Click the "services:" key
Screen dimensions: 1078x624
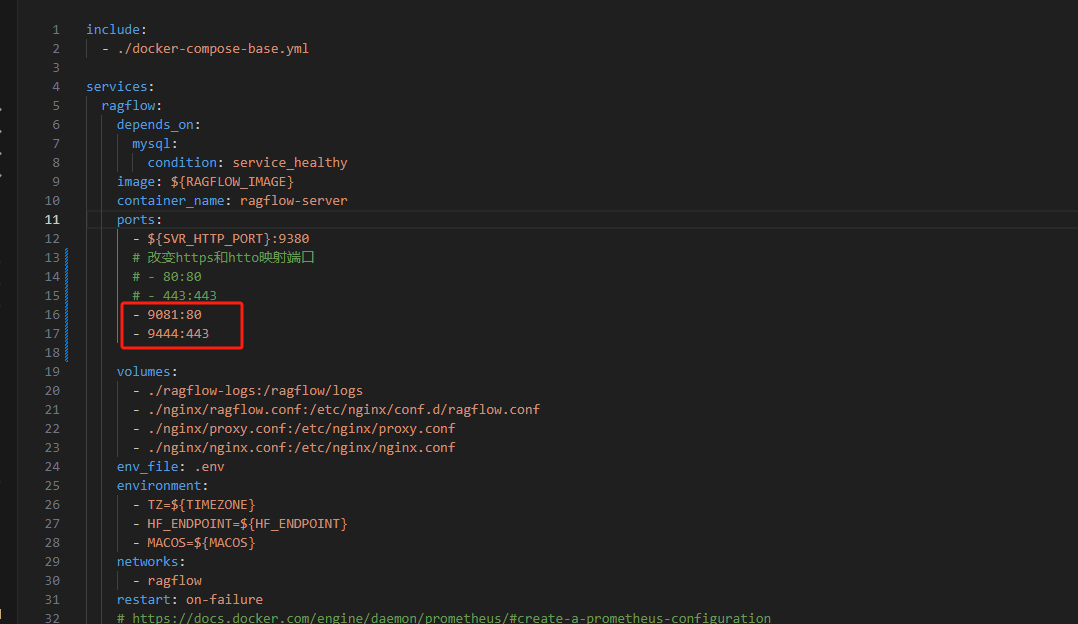pyautogui.click(x=120, y=86)
